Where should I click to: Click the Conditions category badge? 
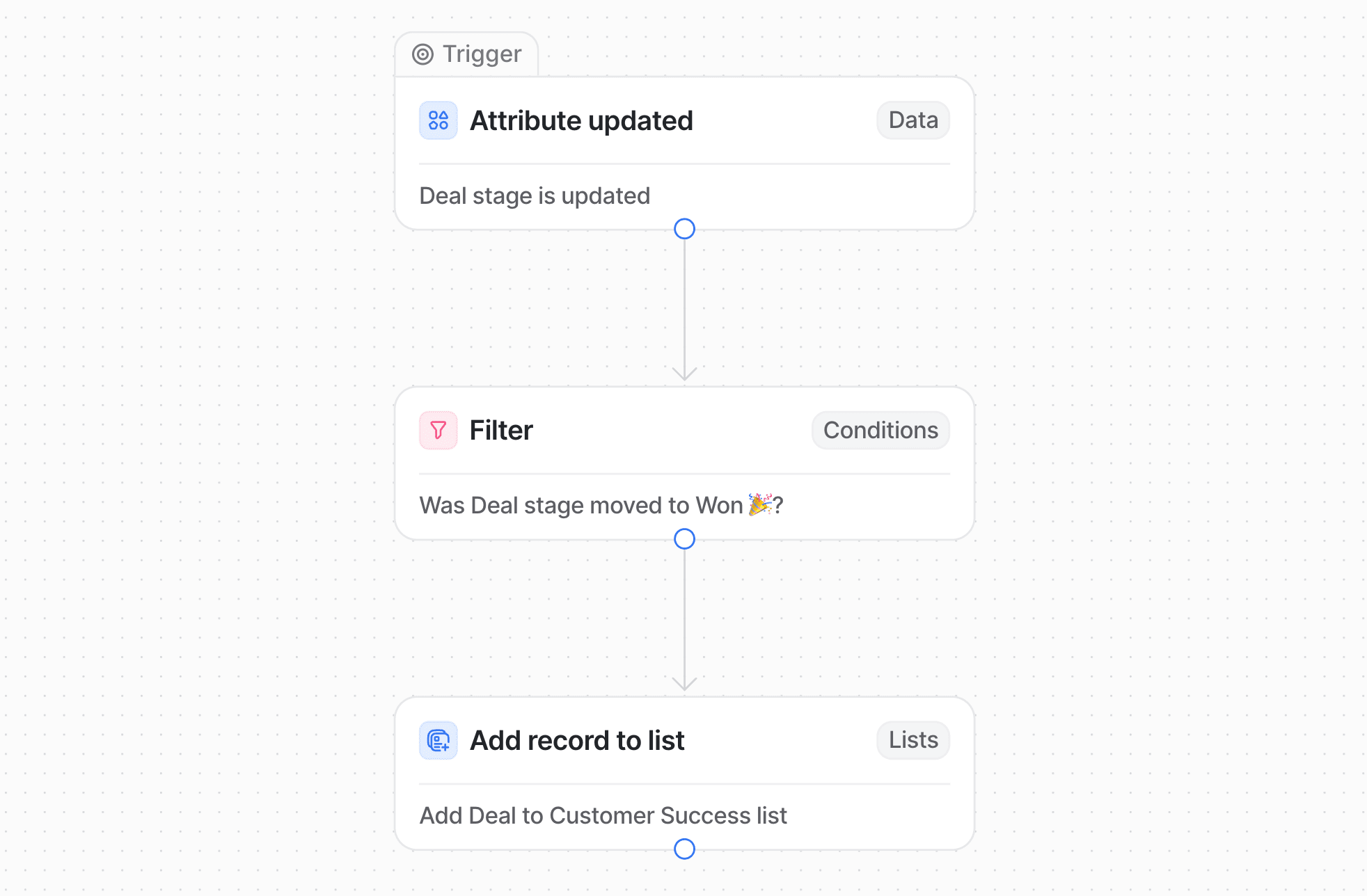(880, 431)
